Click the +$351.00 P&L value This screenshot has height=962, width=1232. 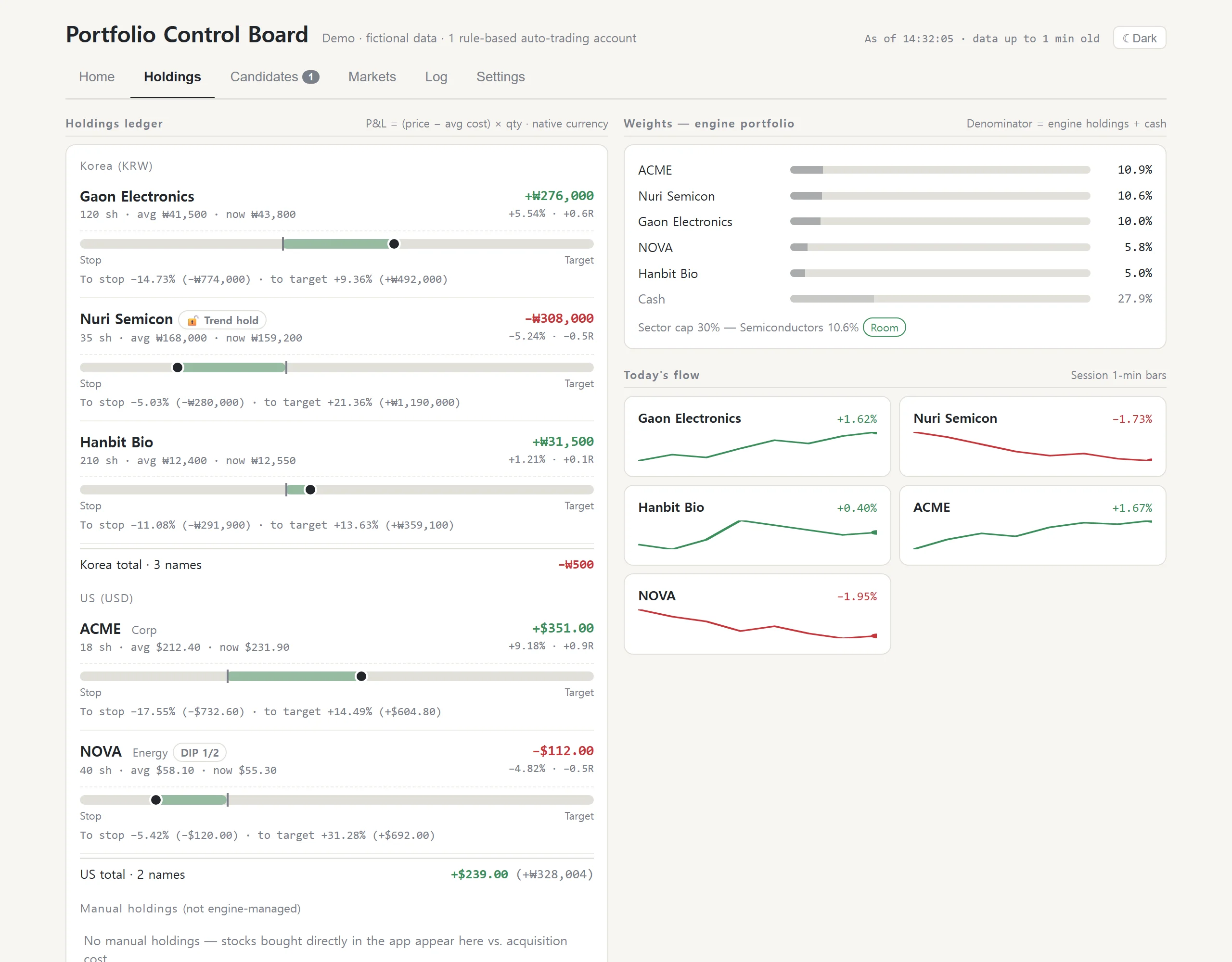pos(563,628)
